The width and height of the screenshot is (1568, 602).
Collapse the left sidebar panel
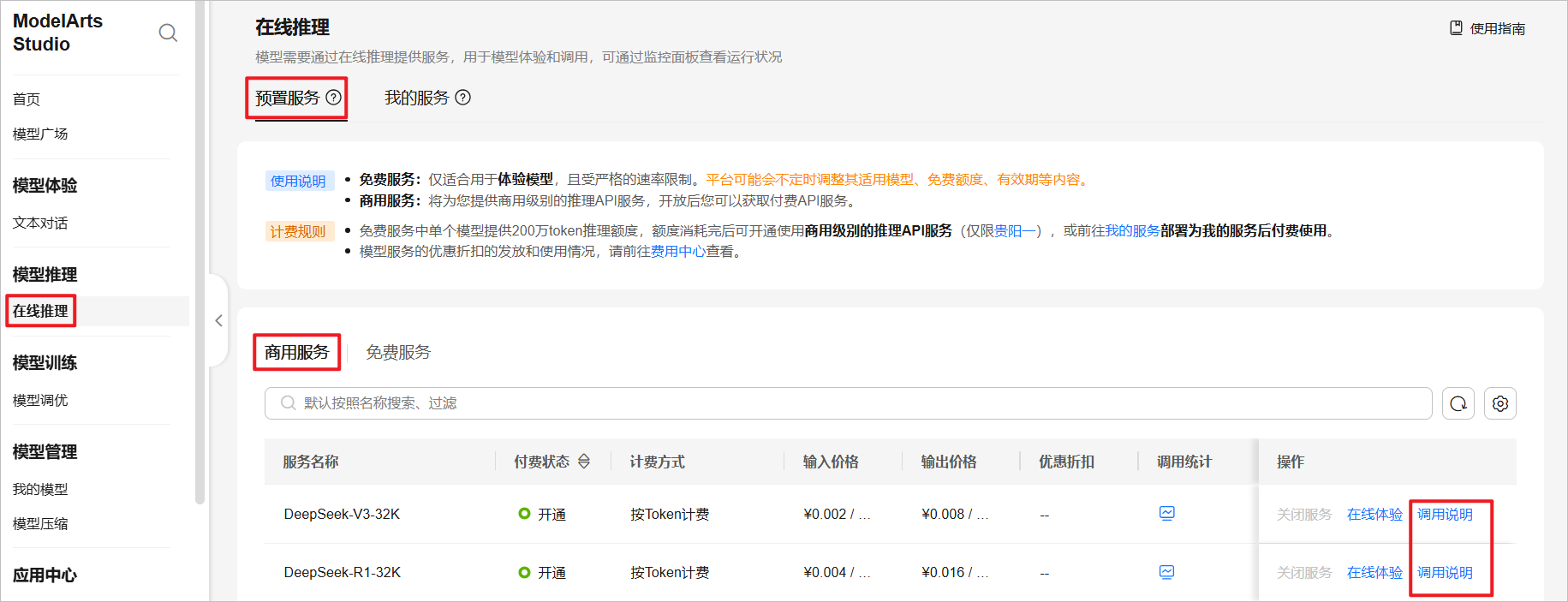coord(218,320)
